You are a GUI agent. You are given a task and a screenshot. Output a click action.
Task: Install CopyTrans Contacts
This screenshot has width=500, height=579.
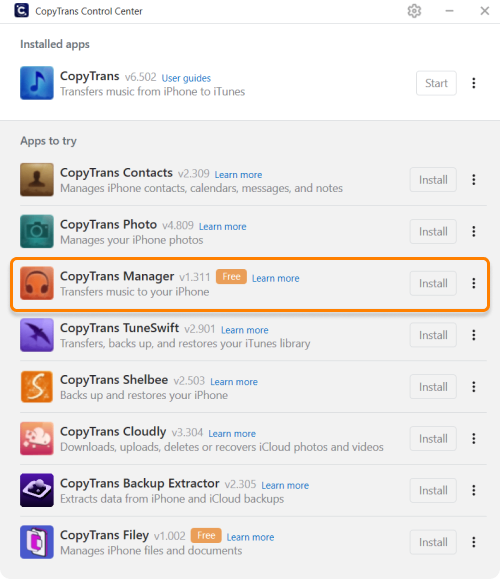[x=433, y=180]
